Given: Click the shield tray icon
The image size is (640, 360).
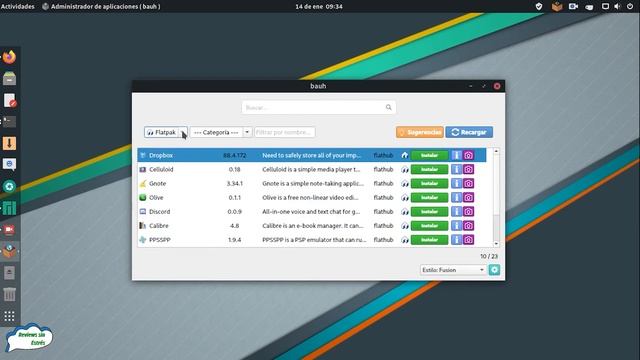Looking at the screenshot, I should [539, 7].
